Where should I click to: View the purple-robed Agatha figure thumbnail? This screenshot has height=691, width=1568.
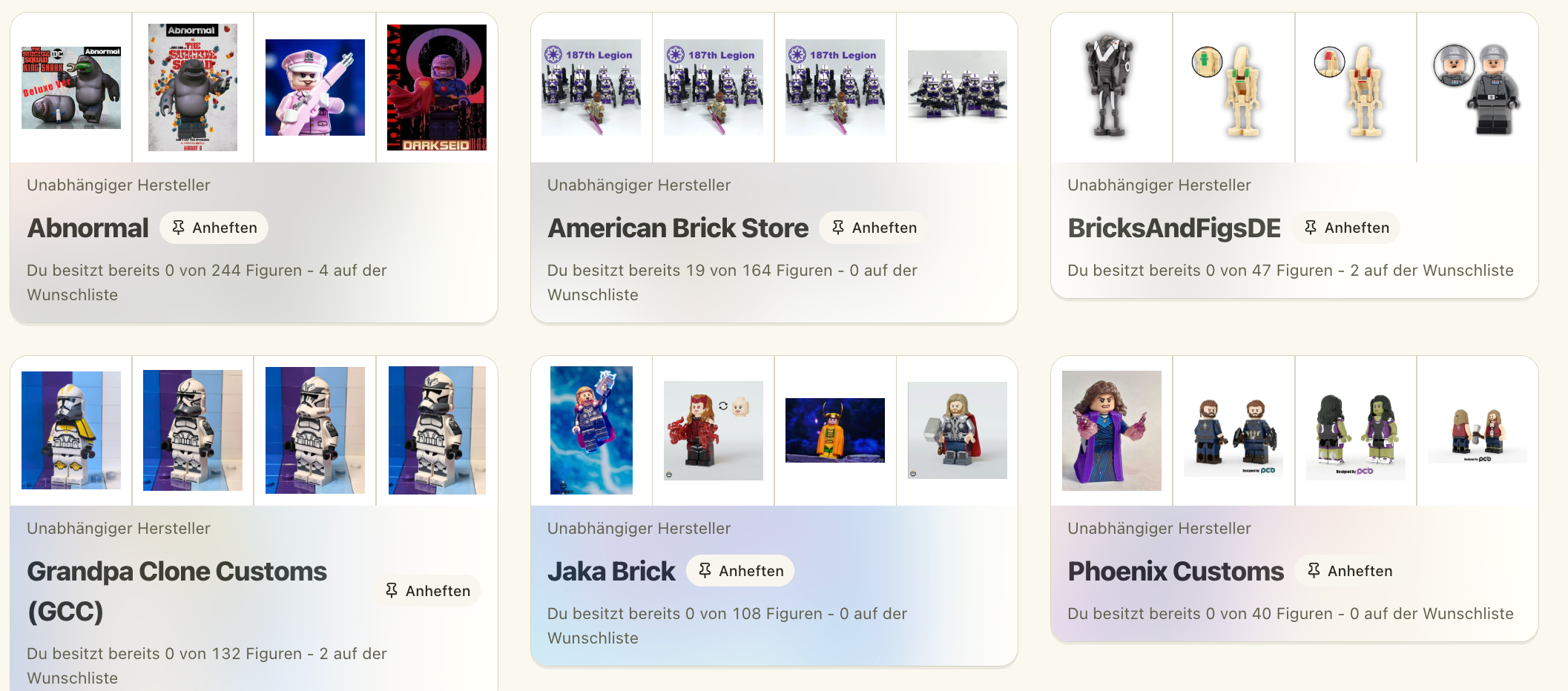pyautogui.click(x=1111, y=431)
